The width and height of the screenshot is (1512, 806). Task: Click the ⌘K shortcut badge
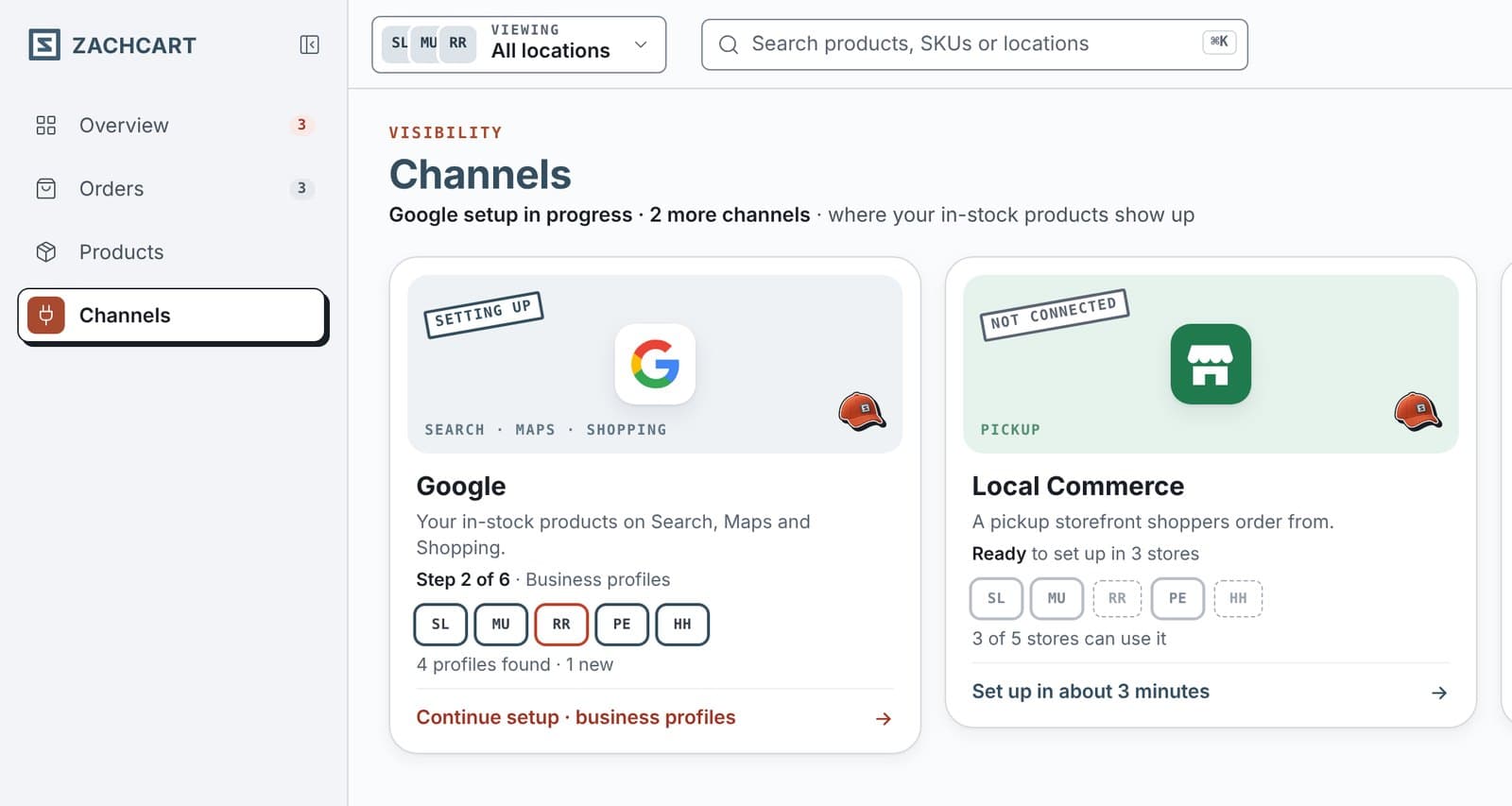[1219, 42]
